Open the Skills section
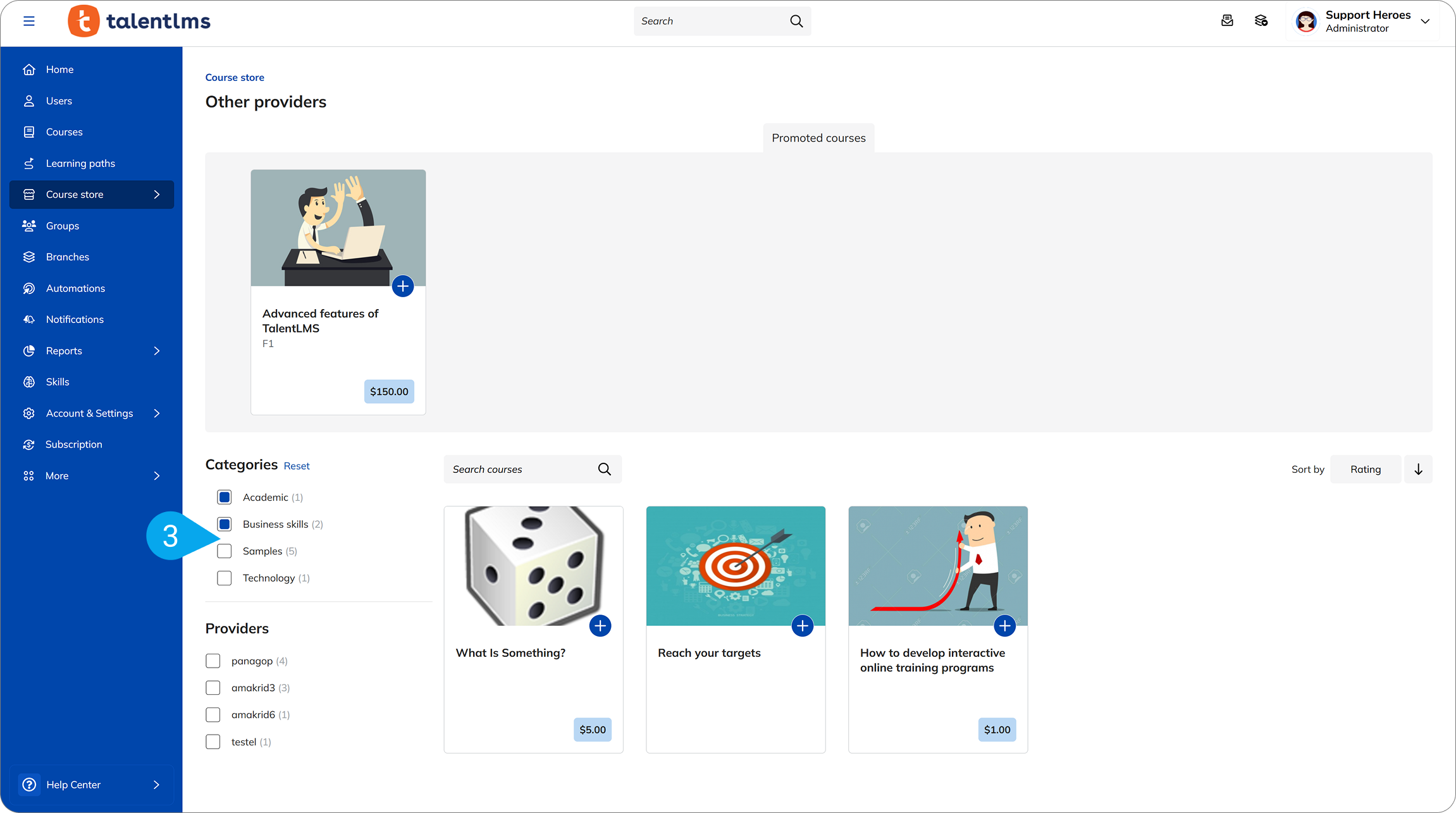This screenshot has height=813, width=1456. (x=57, y=381)
